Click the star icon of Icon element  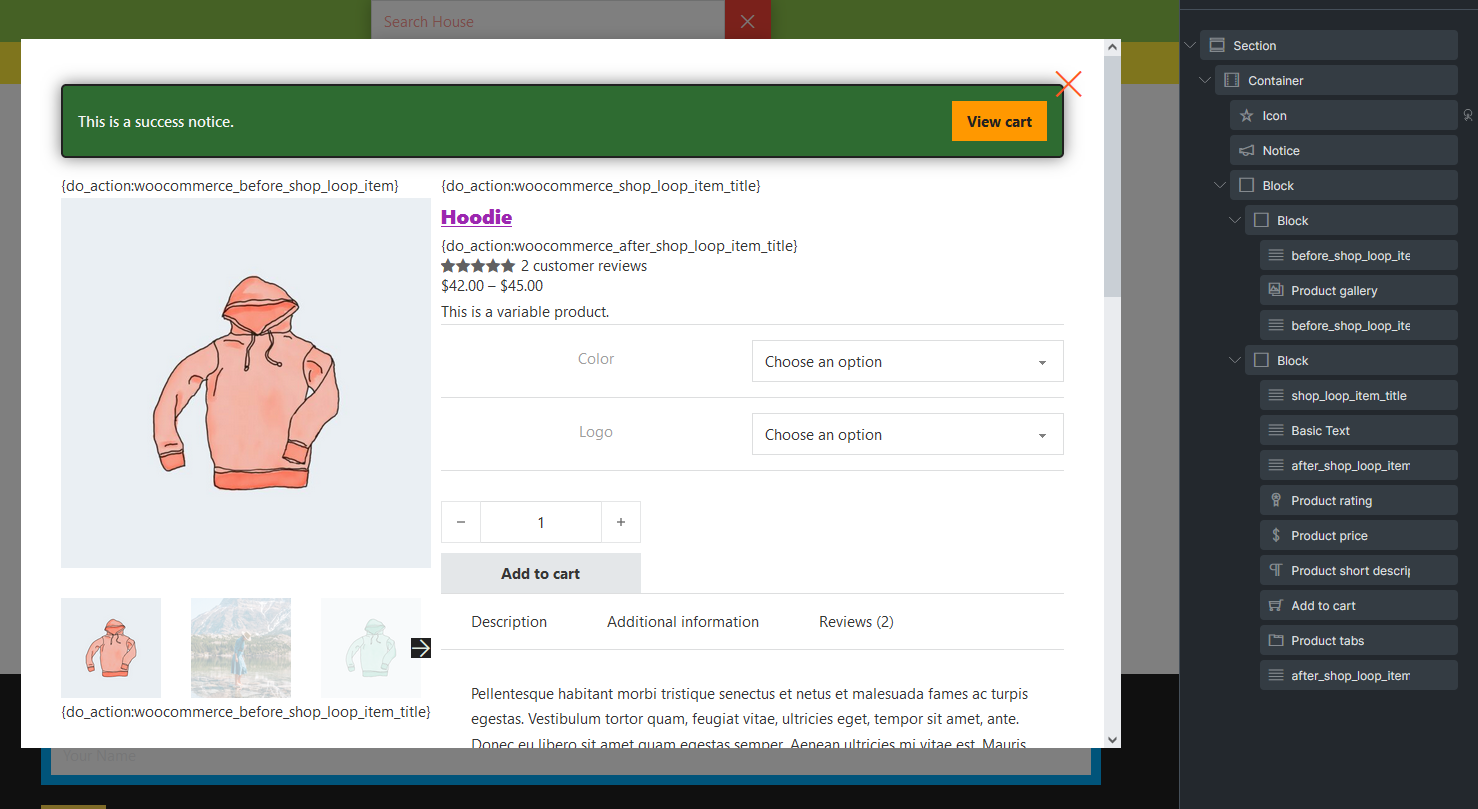point(1246,116)
